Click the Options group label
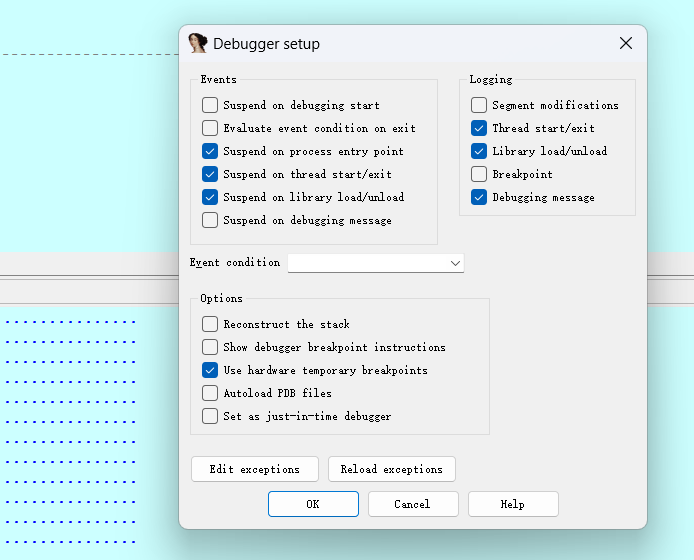 coord(221,298)
